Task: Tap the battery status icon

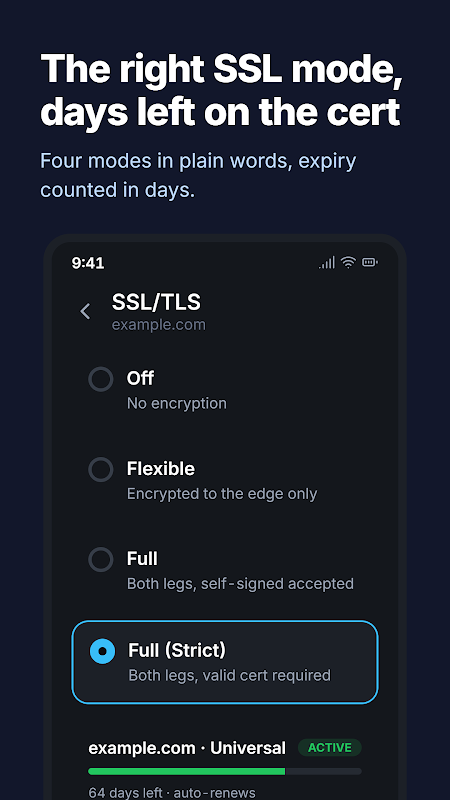Action: click(370, 263)
